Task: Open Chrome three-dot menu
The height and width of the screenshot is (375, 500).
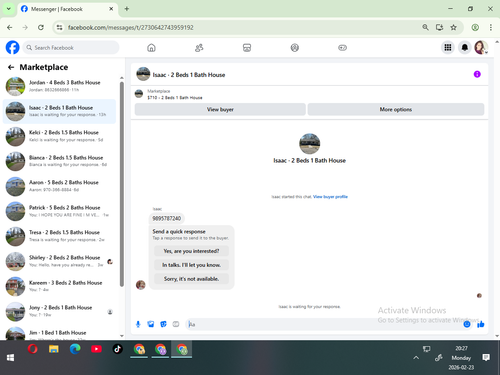Action: click(491, 27)
